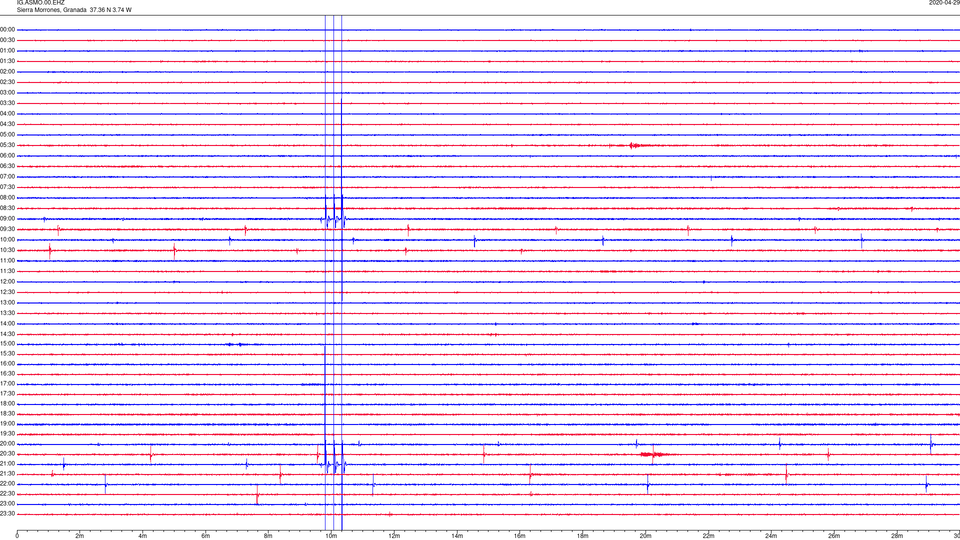
Task: Select the 11:00 time label
Action: (x=7, y=261)
